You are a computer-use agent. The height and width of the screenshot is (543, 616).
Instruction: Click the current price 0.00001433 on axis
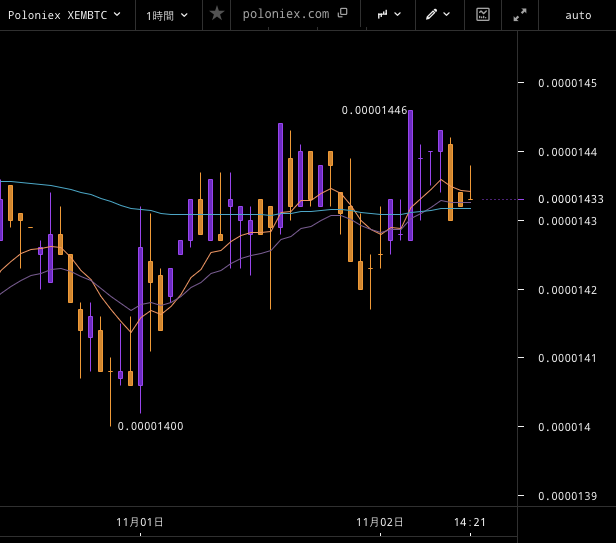pos(570,200)
